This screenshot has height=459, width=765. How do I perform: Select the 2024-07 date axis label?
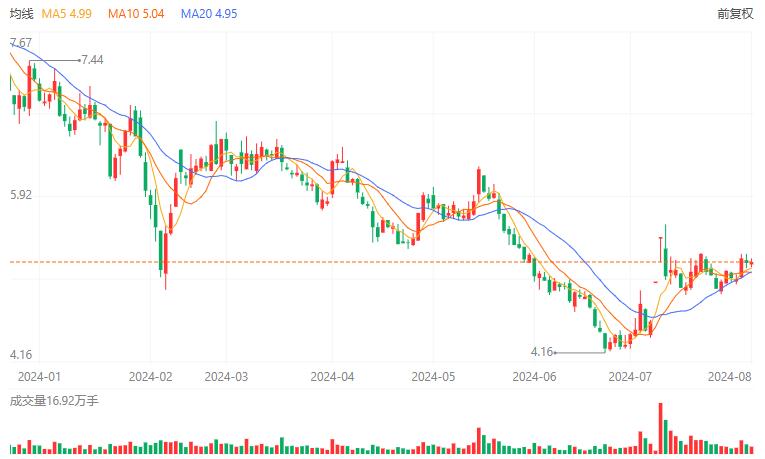pyautogui.click(x=631, y=377)
